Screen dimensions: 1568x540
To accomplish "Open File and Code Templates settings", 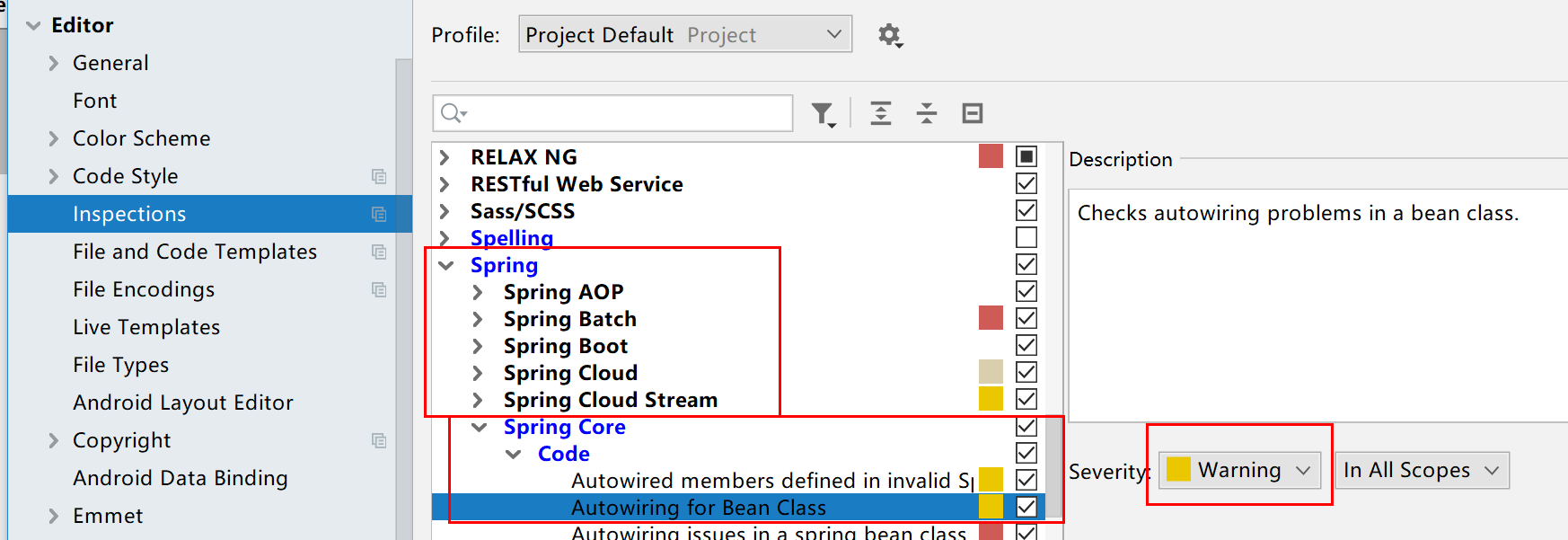I will 195,252.
